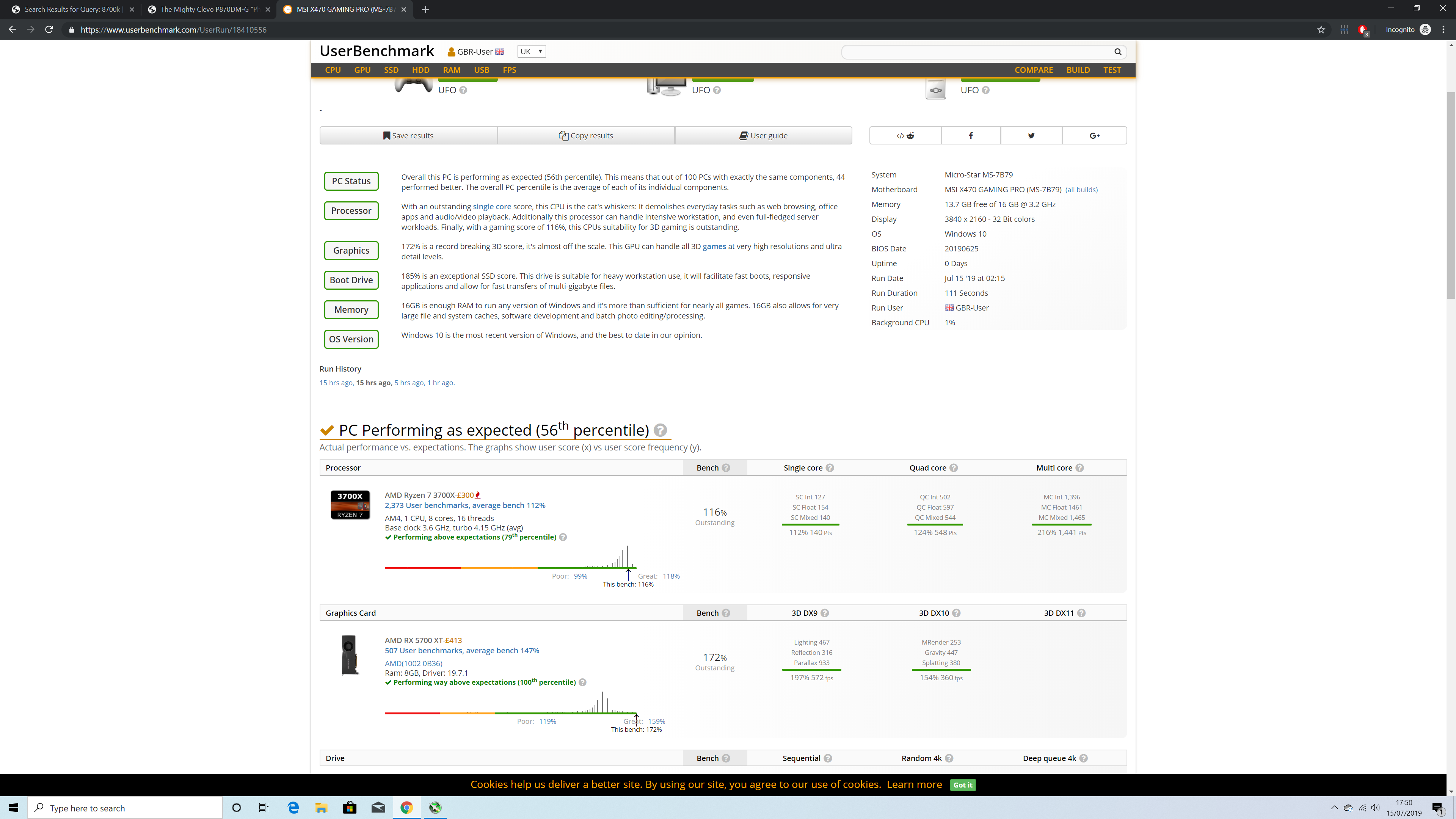Show hidden system tray icons

1335,808
